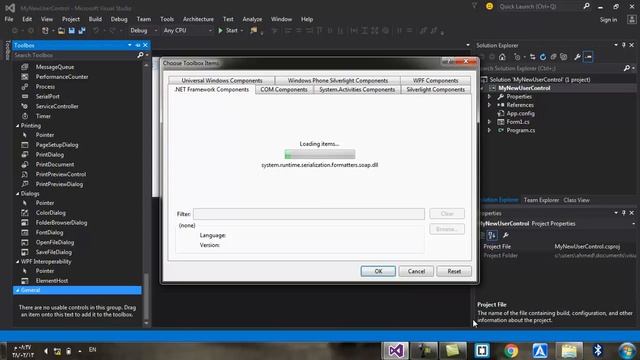Select the ColorDialog toolbox item
The height and width of the screenshot is (360, 640).
click(51, 213)
